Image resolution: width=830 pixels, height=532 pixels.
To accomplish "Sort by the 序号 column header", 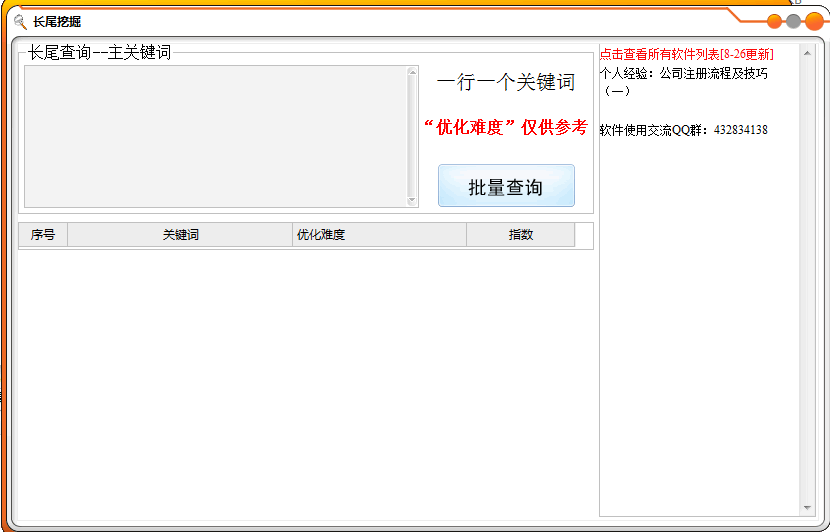I will coord(43,235).
